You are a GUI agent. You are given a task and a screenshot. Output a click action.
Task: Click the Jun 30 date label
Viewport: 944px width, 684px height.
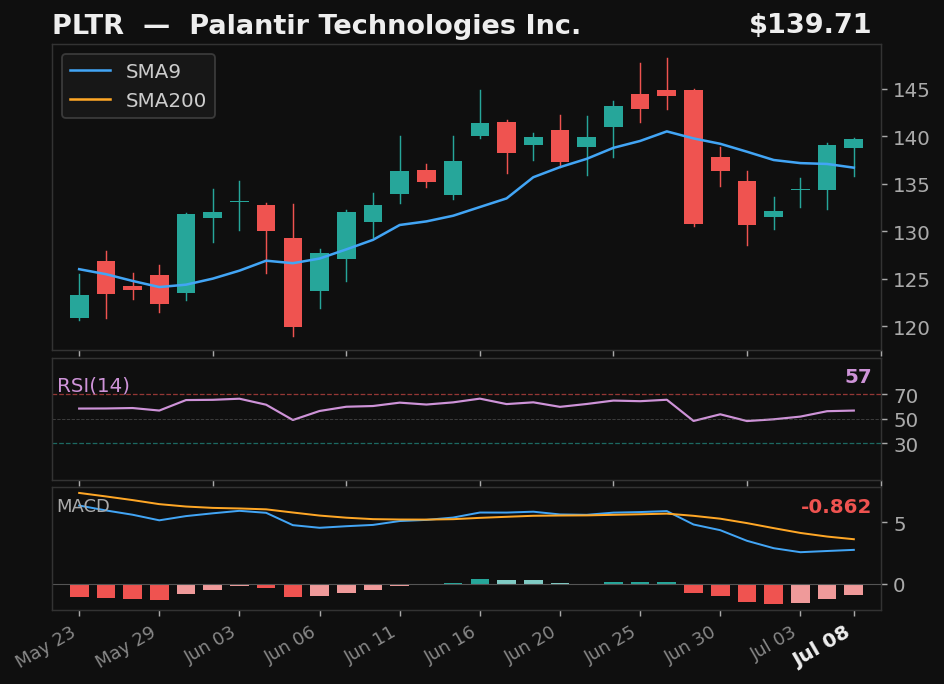tap(689, 645)
